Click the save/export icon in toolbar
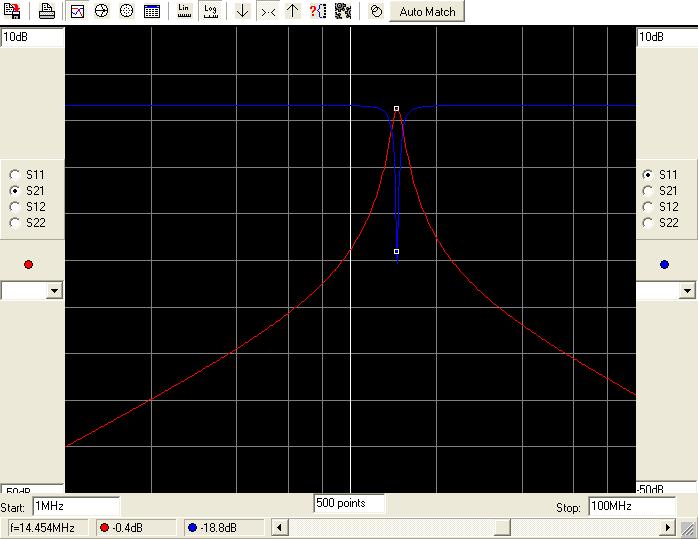 pos(13,12)
